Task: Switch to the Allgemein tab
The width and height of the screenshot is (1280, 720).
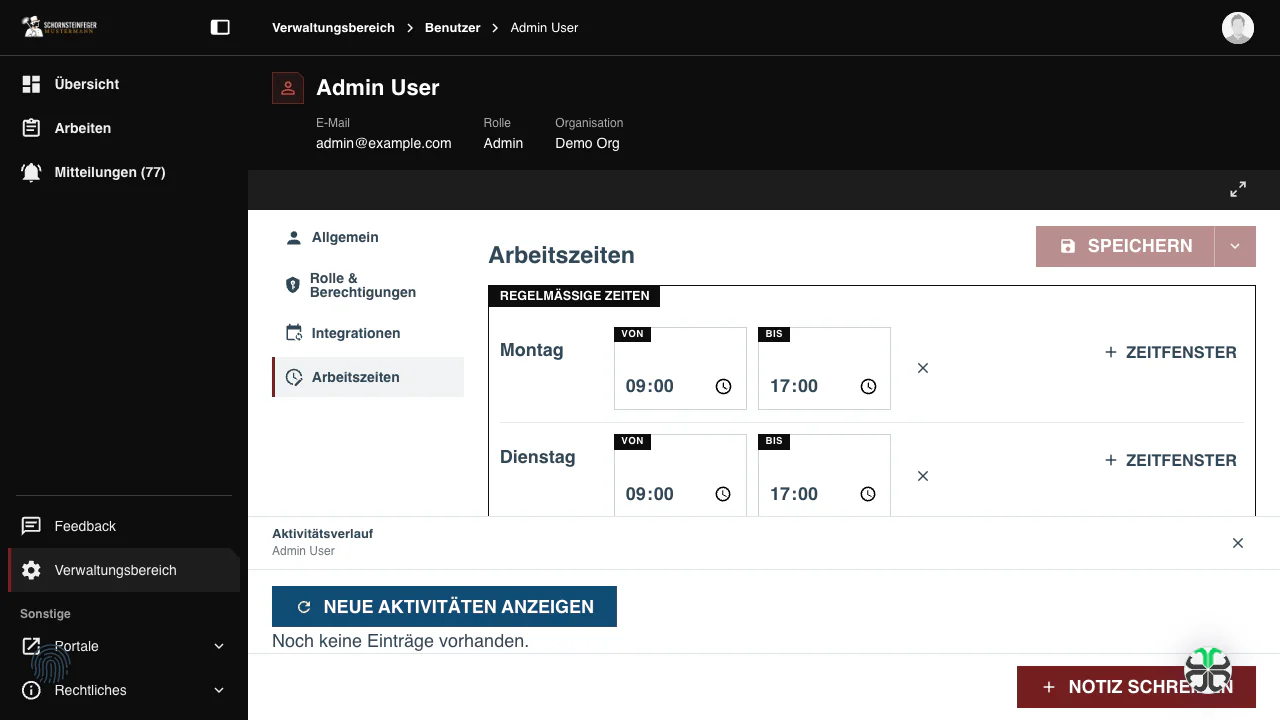Action: tap(368, 238)
